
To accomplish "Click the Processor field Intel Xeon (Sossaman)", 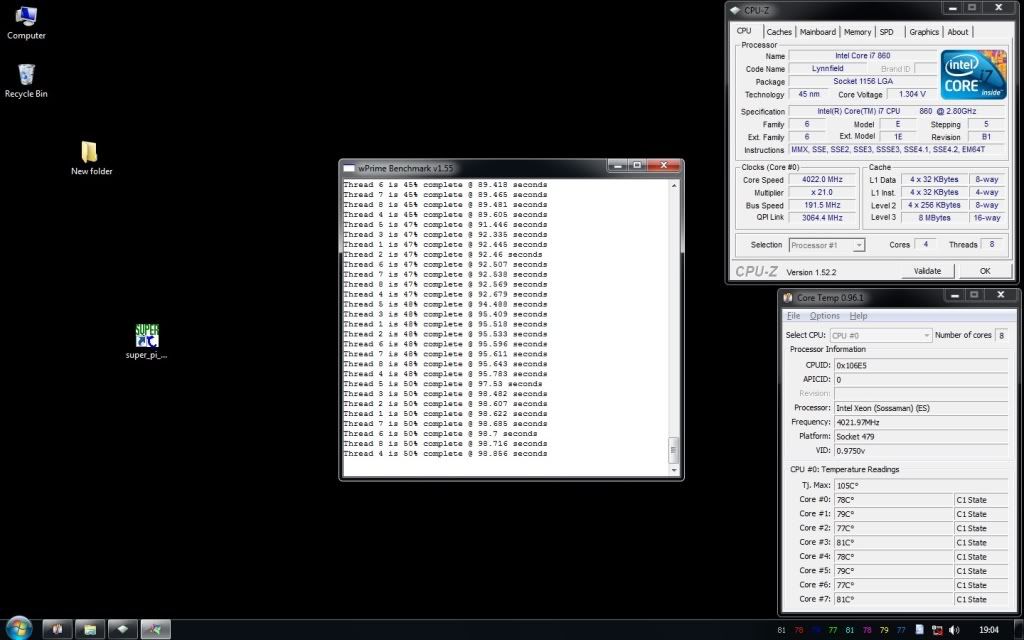I will [921, 408].
